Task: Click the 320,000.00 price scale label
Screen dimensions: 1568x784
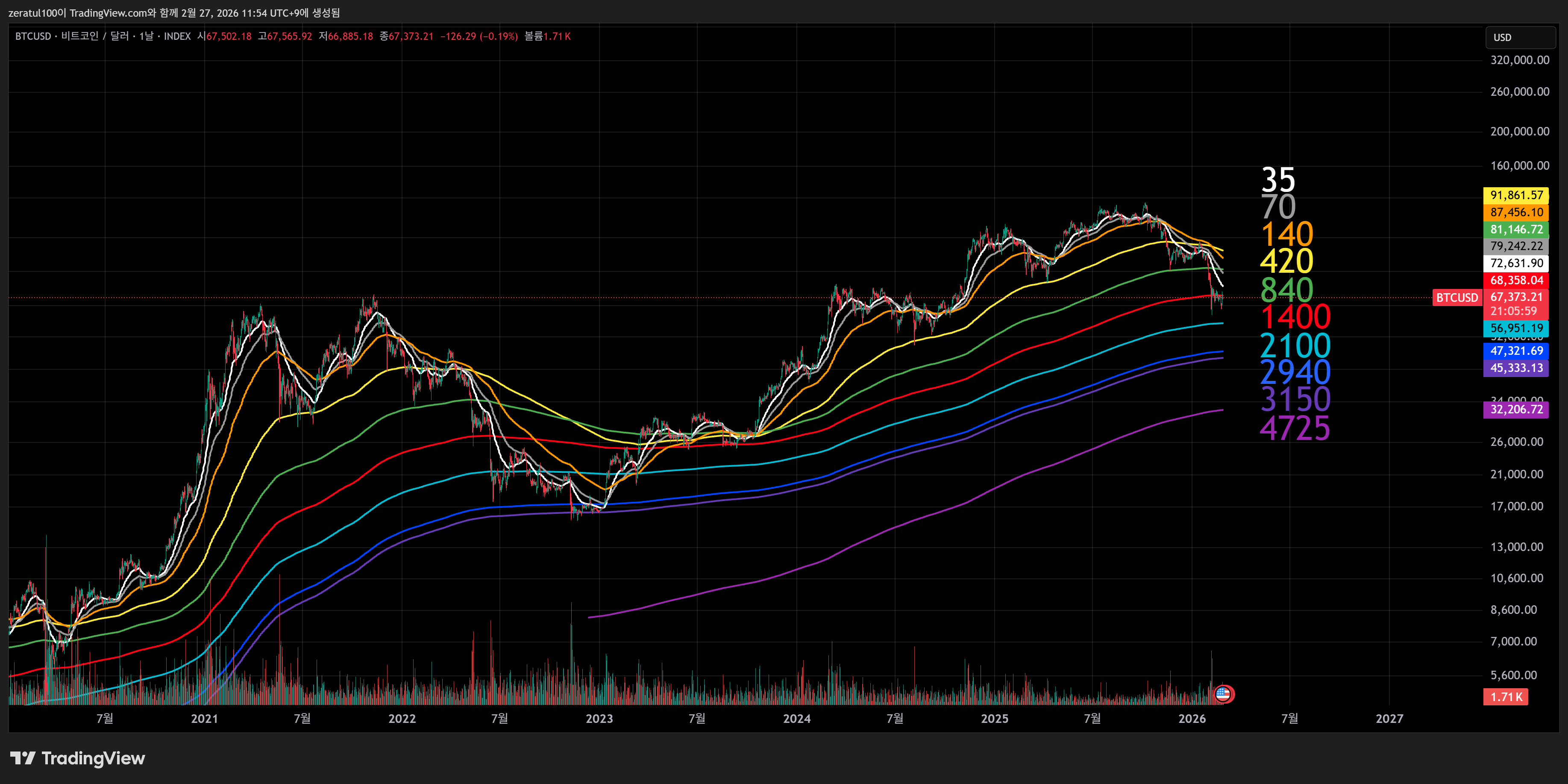Action: point(1520,60)
